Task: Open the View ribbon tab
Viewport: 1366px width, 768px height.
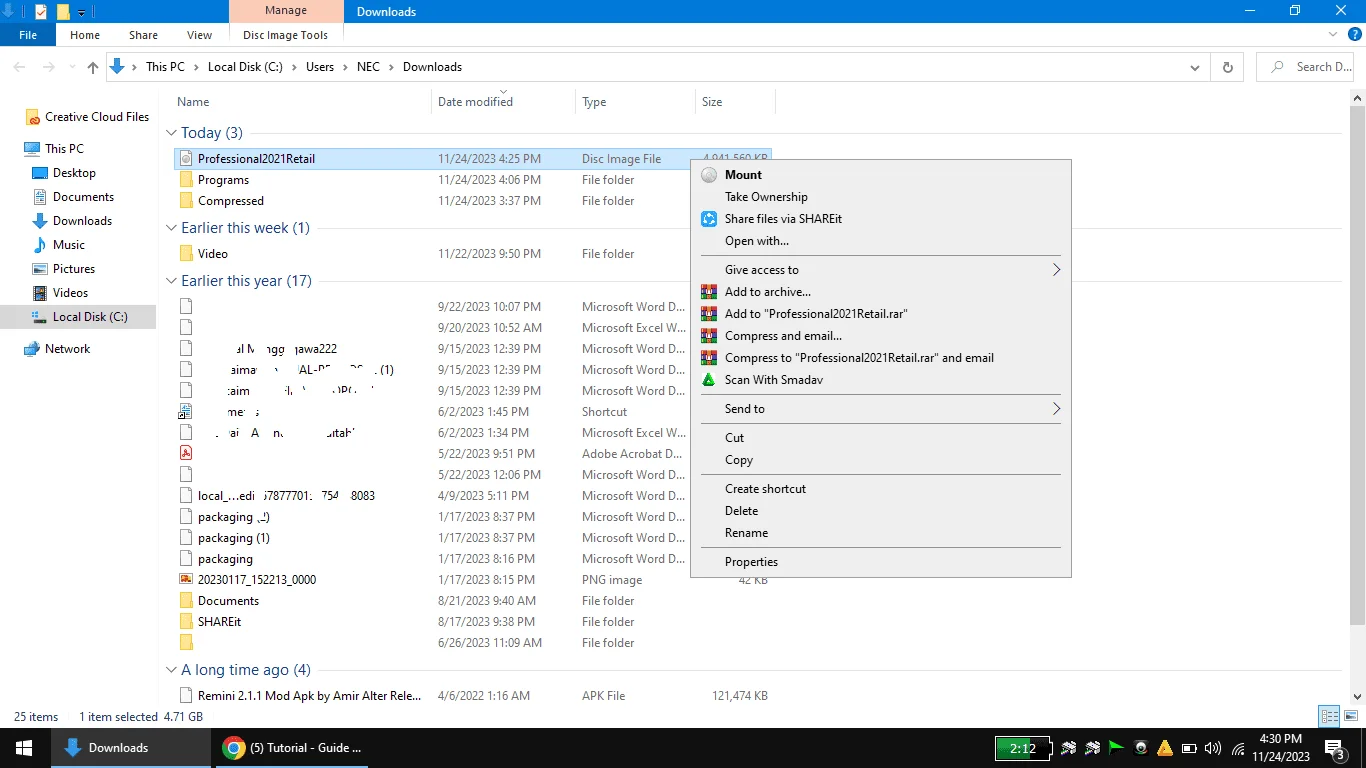Action: point(200,35)
